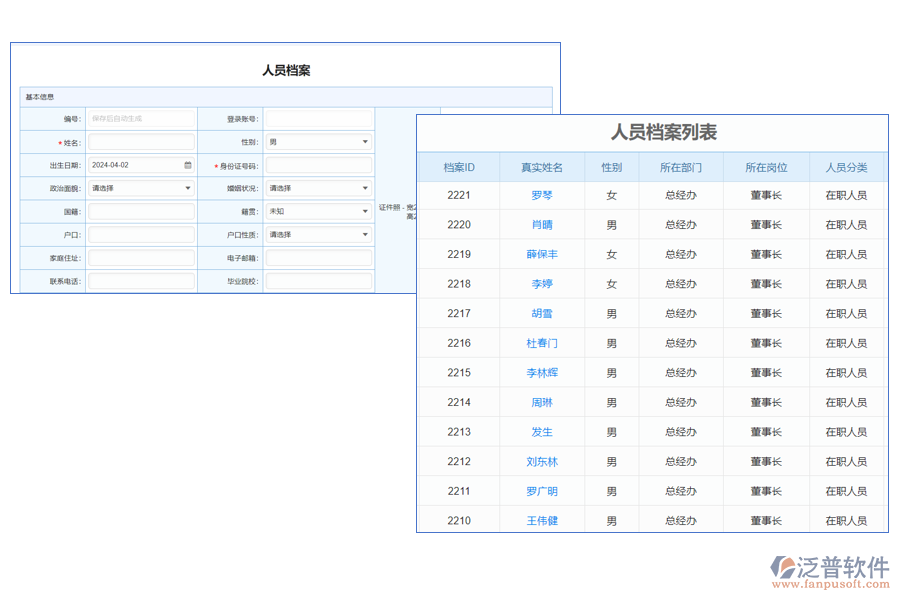Image resolution: width=900 pixels, height=600 pixels.
Task: Open 肖晴 personnel record link
Action: coord(541,225)
